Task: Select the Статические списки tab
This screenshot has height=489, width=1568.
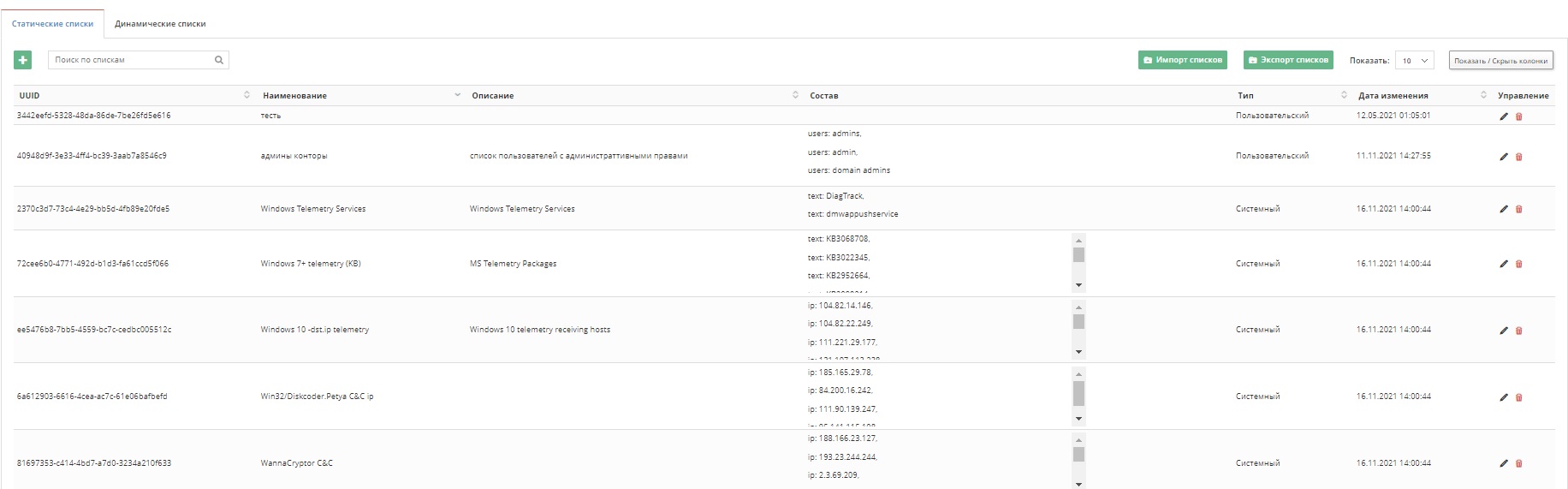Action: click(x=52, y=24)
